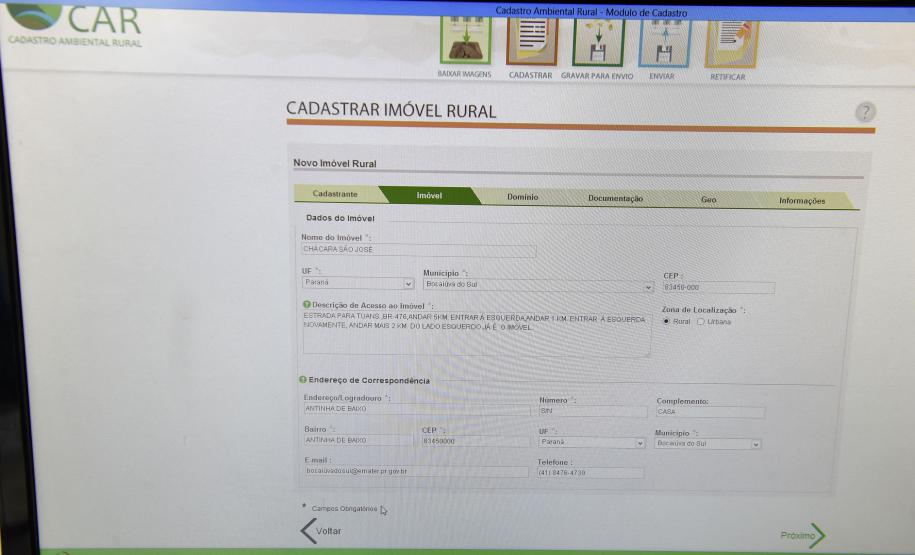
Task: Click the Próximo button
Action: pos(803,536)
